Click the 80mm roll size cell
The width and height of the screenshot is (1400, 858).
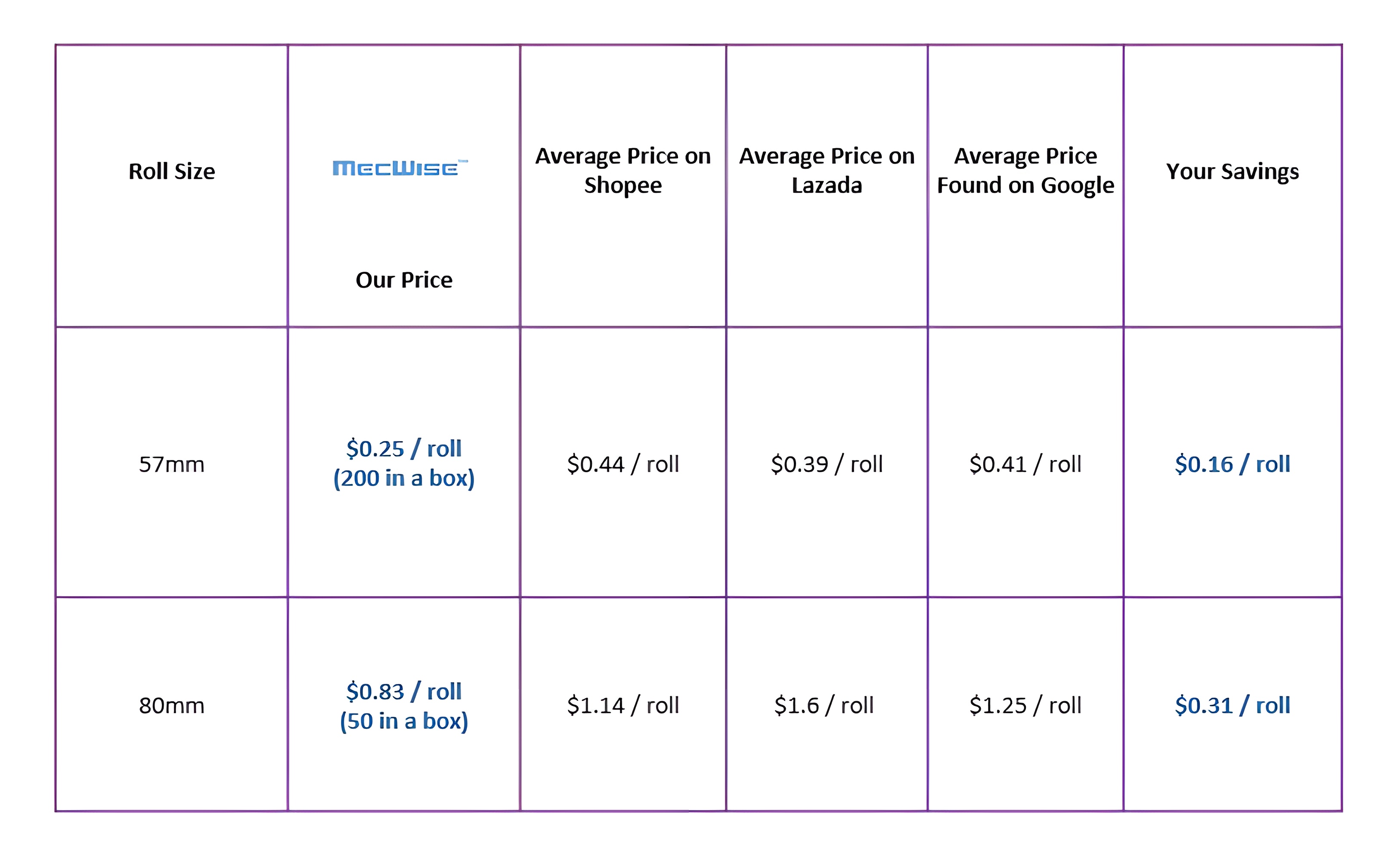tap(172, 706)
